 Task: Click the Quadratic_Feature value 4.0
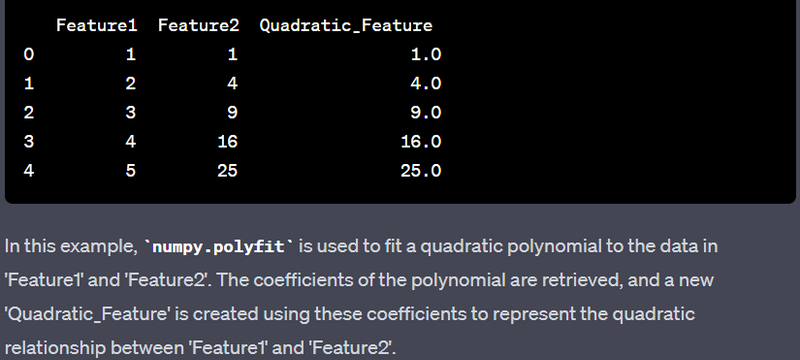point(426,83)
